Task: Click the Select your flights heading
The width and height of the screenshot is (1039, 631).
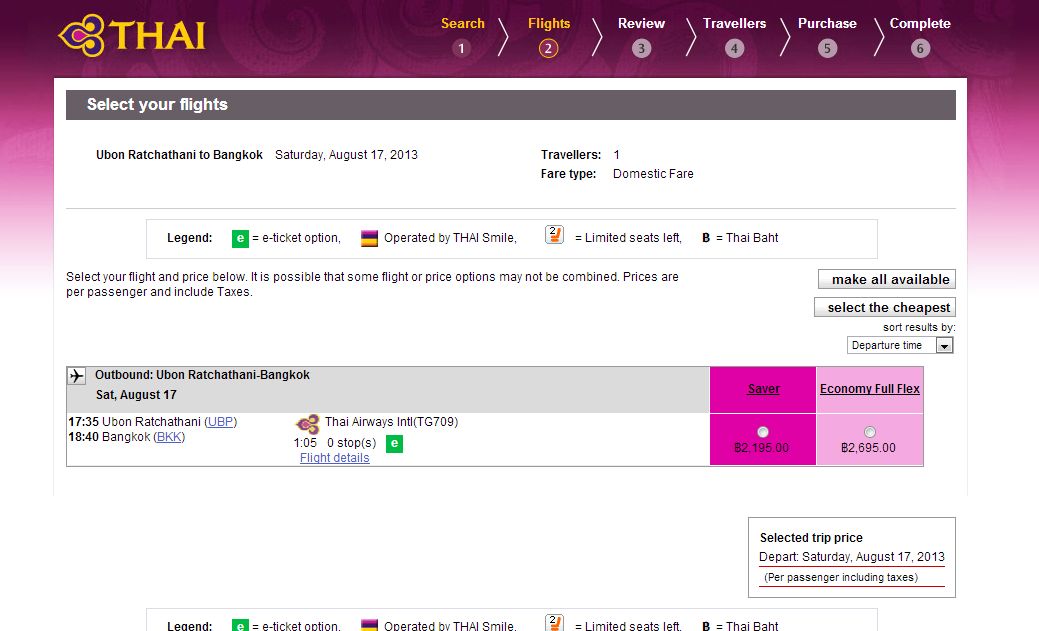Action: 157,105
